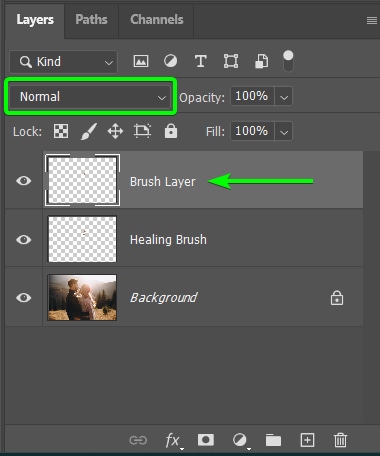Switch to the Channels tab

pos(157,20)
